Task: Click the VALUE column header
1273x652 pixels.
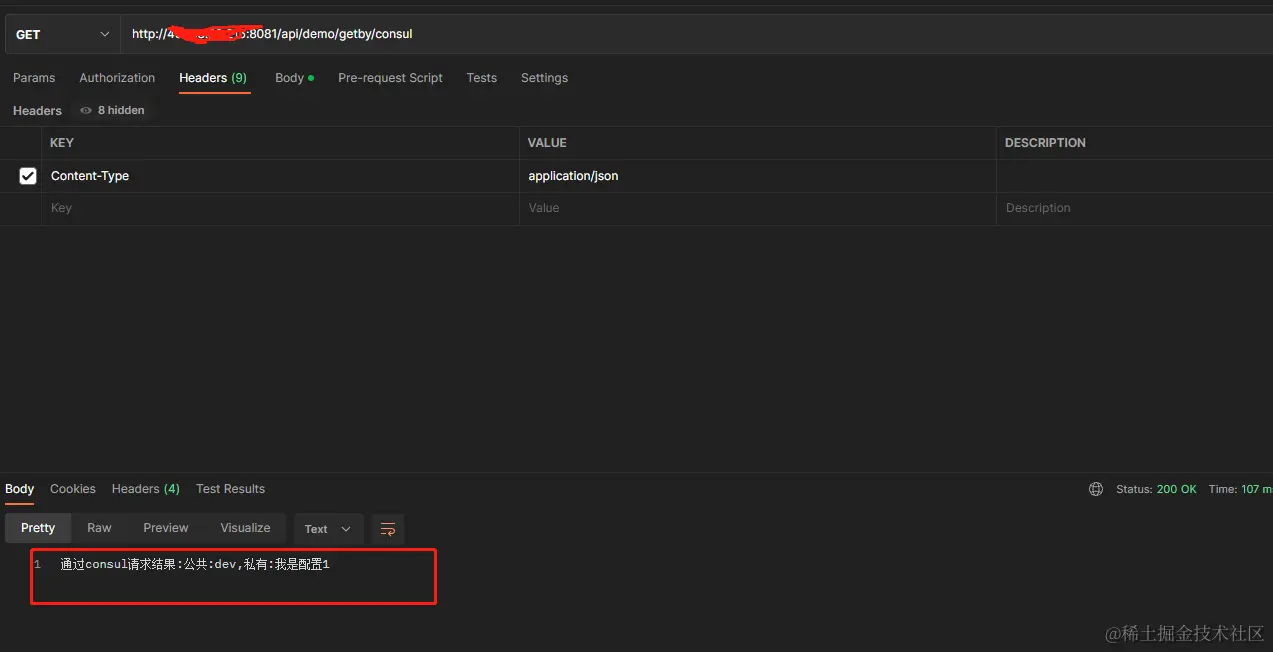Action: [547, 143]
